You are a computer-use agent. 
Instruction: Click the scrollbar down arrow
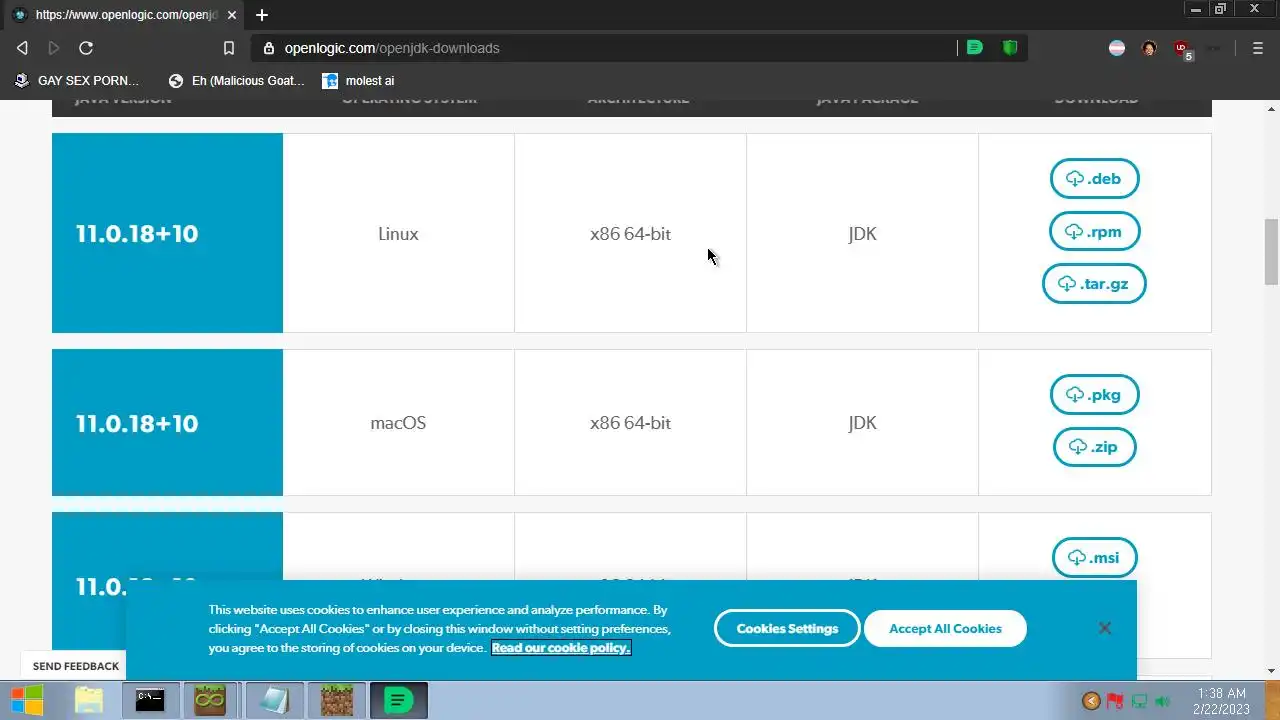pos(1272,671)
